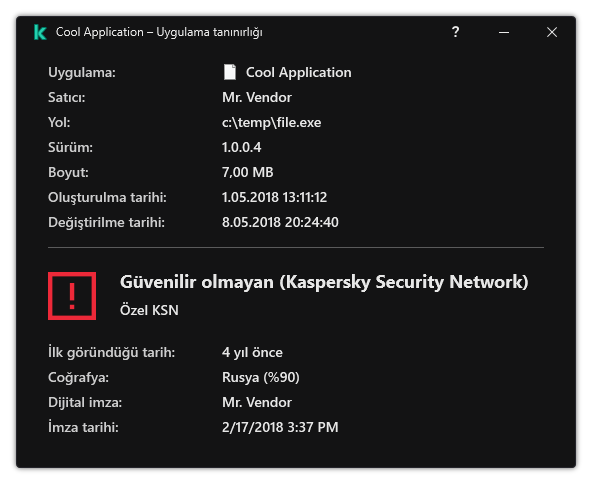This screenshot has height=484, width=592.
Task: Click the Kaspersky logo in title bar
Action: (x=40, y=32)
